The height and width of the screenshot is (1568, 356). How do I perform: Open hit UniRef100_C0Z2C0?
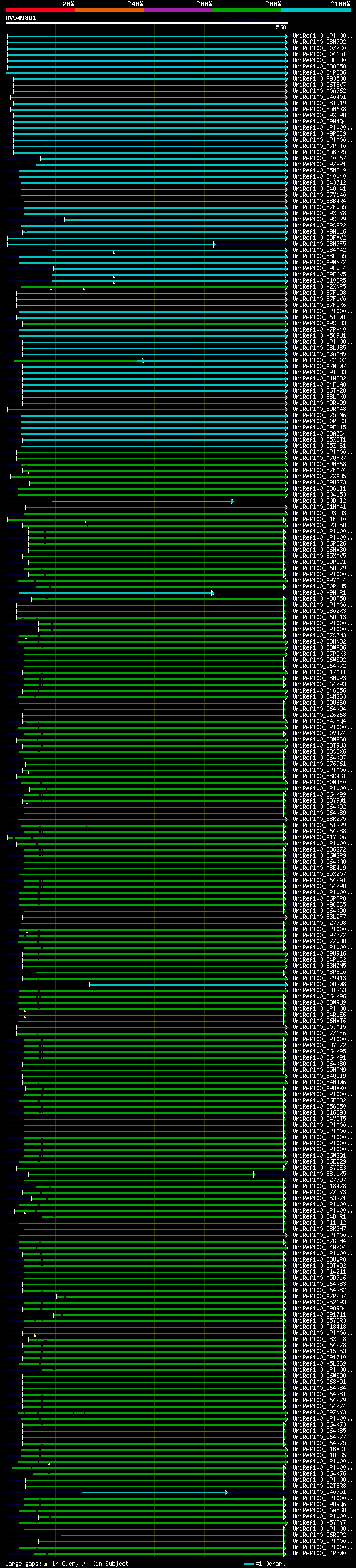319,48
